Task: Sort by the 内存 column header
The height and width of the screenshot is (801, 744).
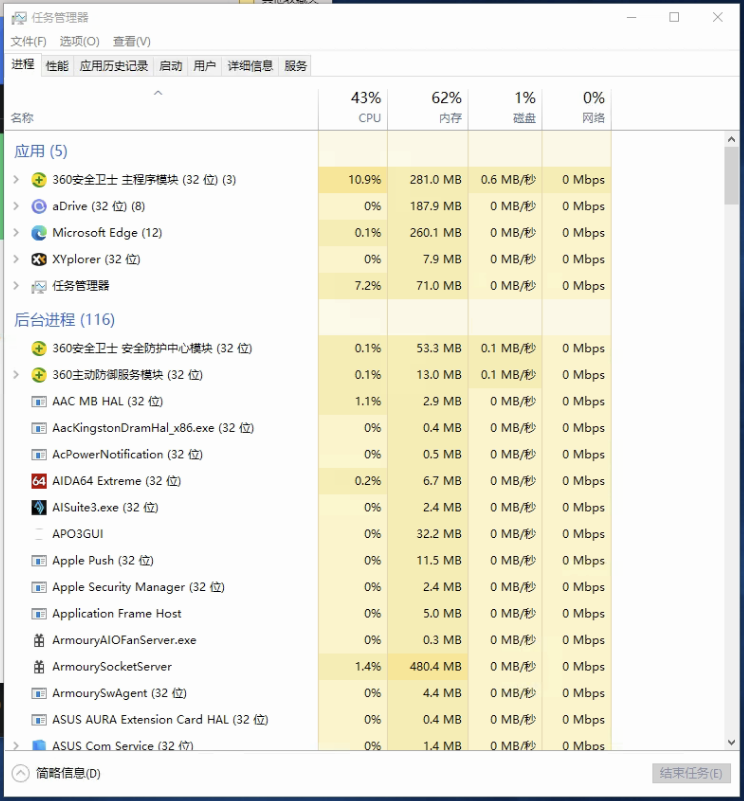Action: point(428,109)
